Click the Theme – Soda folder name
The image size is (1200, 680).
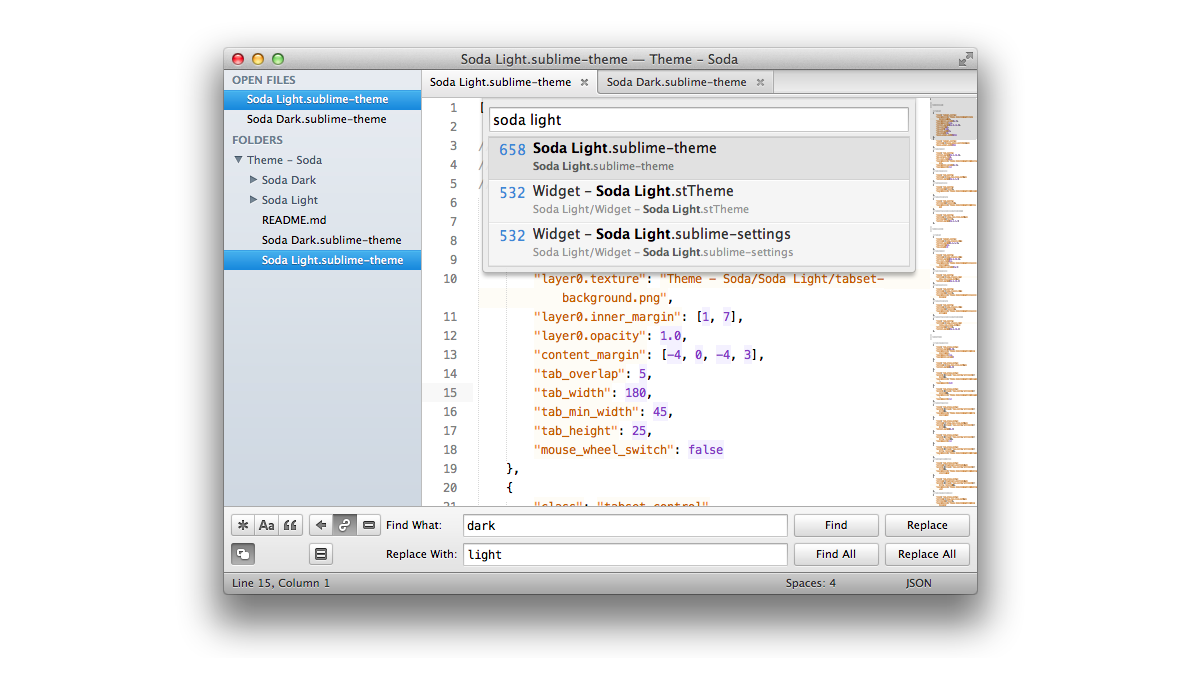coord(284,160)
